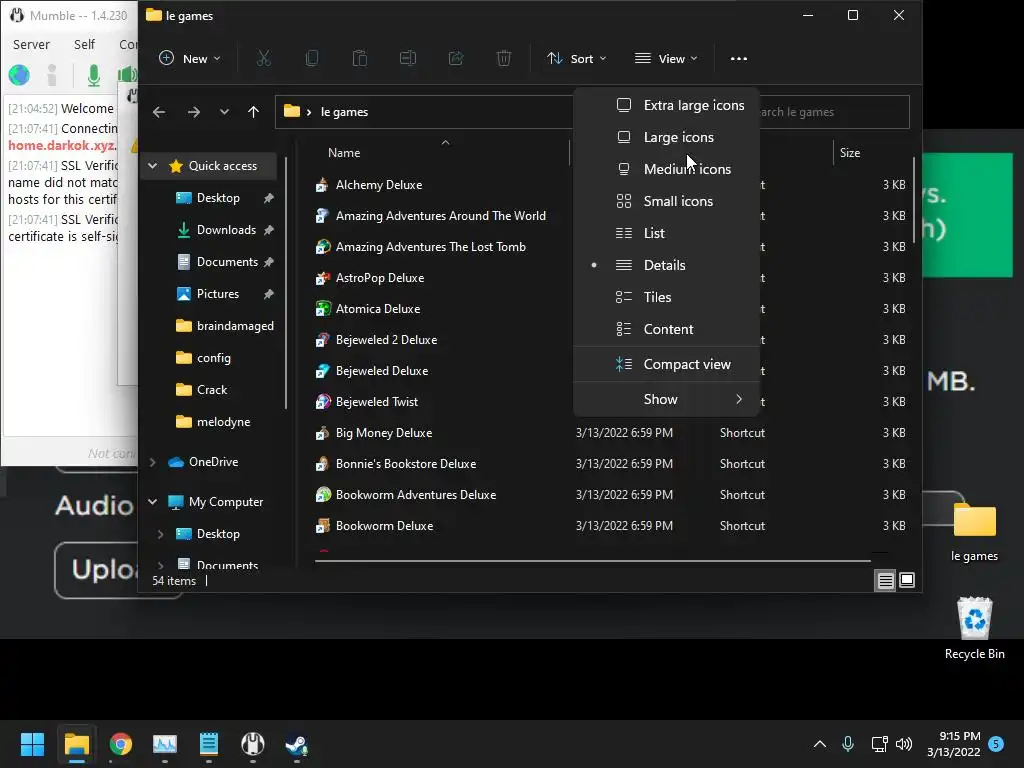This screenshot has width=1024, height=768.
Task: Open recent locations dropdown chevron
Action: pos(224,112)
